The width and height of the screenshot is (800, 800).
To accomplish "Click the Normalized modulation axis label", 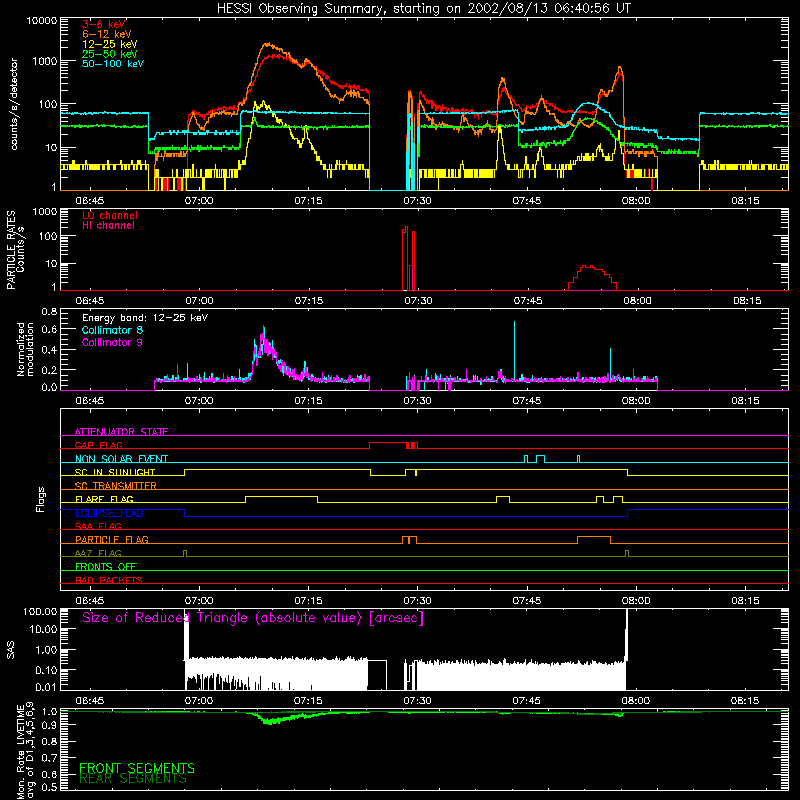I will (25, 349).
